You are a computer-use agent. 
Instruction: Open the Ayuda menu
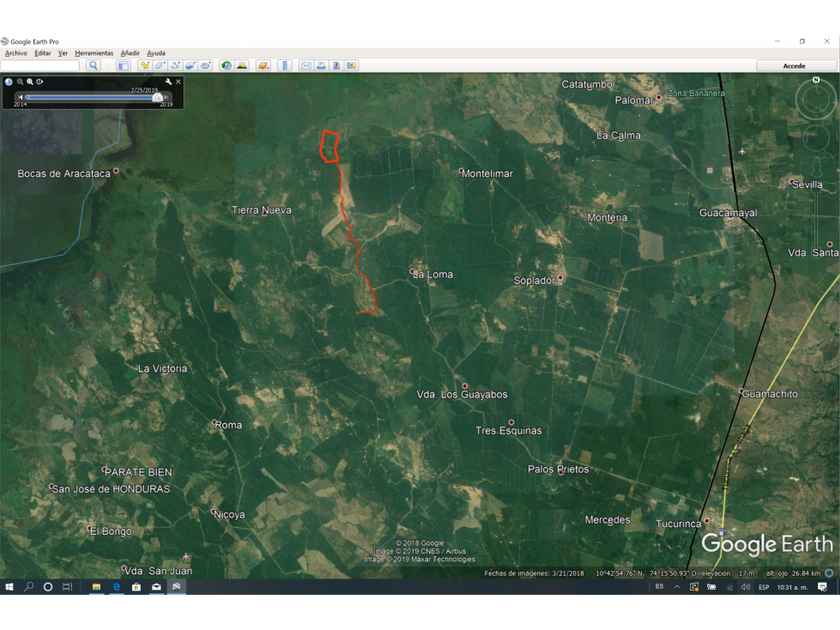tap(156, 53)
